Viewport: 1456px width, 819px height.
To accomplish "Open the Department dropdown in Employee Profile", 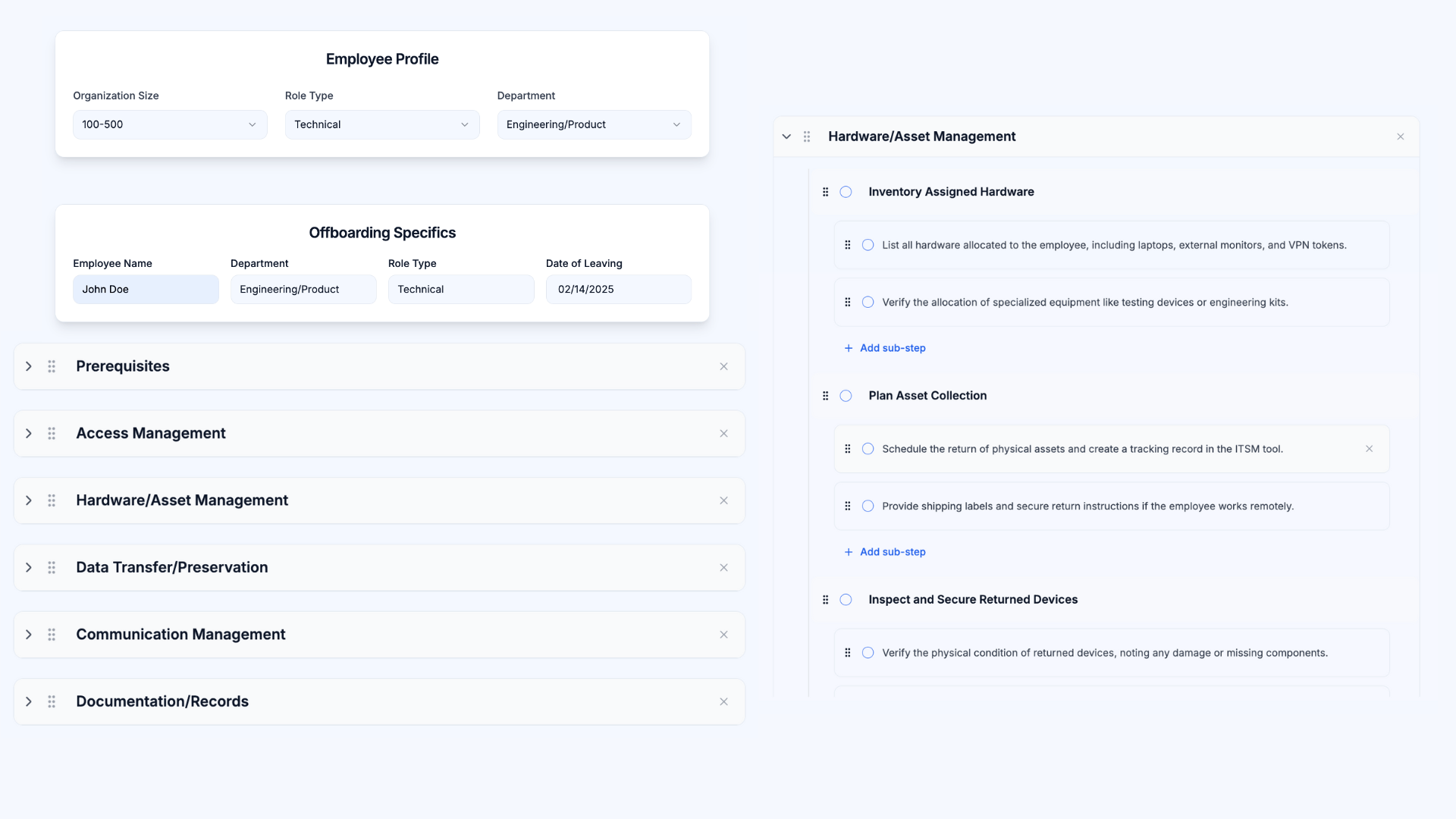I will tap(594, 124).
